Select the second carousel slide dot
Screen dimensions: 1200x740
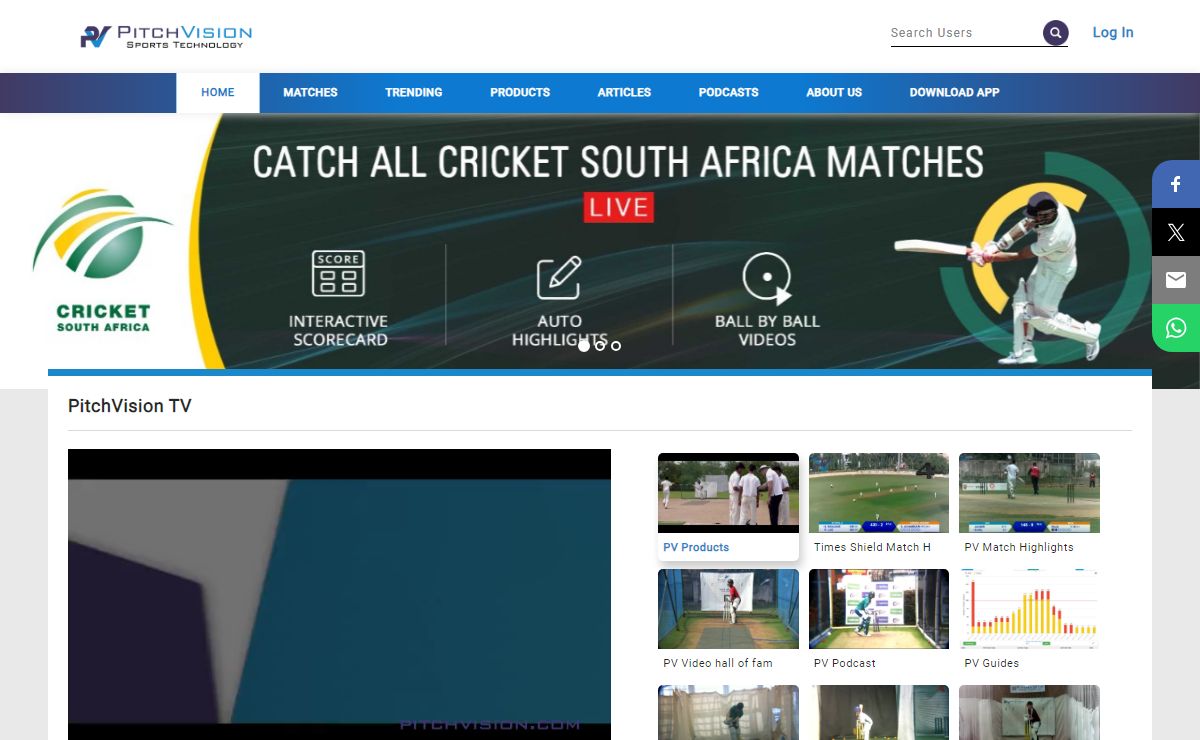tap(600, 346)
